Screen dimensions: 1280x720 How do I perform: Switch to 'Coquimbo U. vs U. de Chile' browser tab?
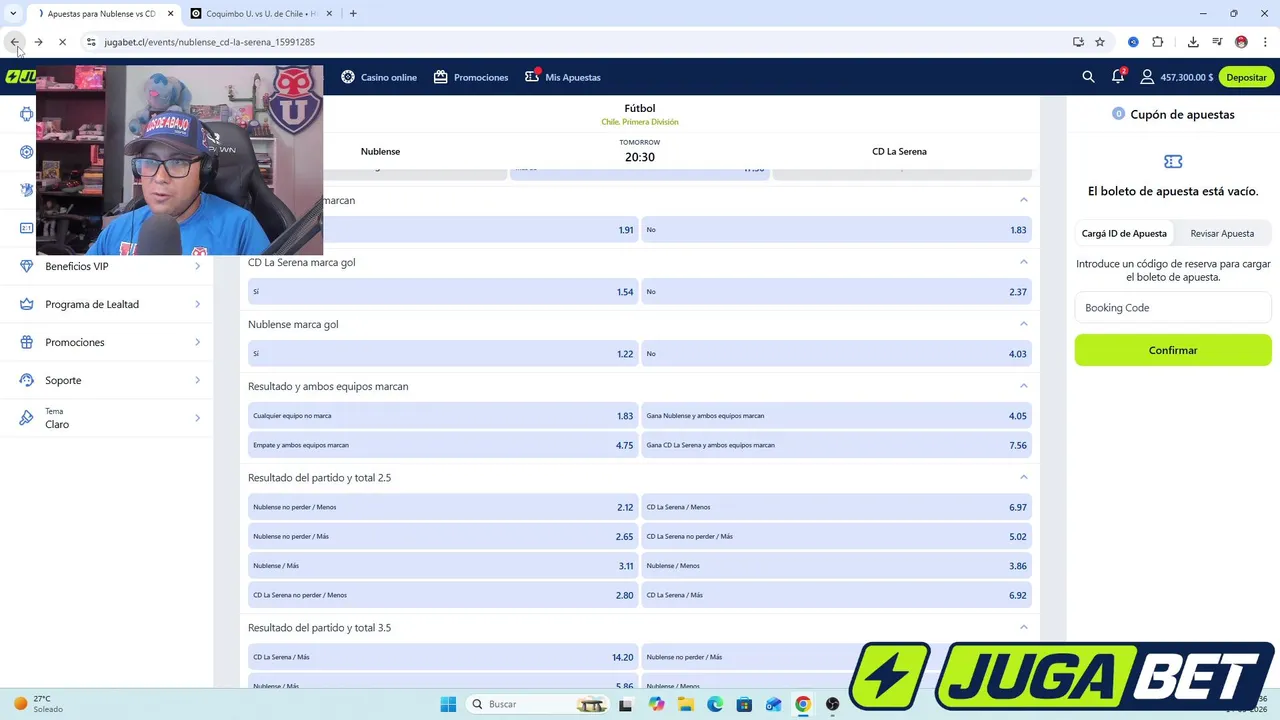click(260, 14)
